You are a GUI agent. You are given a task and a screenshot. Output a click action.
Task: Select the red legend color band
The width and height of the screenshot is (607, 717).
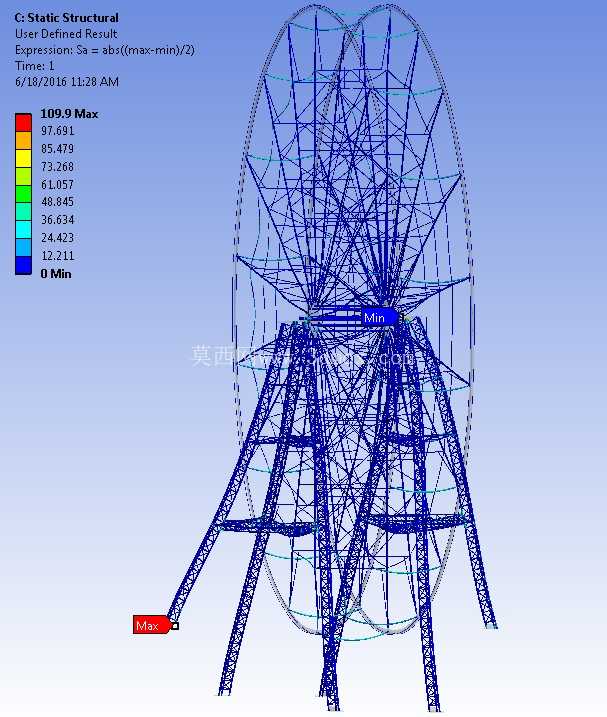tap(23, 123)
